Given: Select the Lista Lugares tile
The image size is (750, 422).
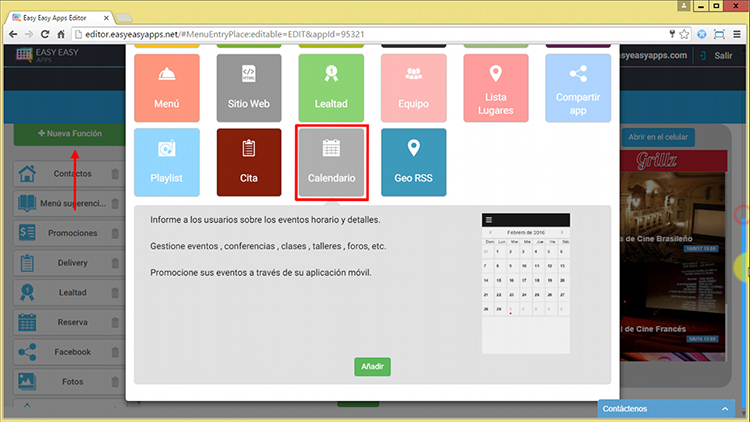Looking at the screenshot, I should coord(496,88).
